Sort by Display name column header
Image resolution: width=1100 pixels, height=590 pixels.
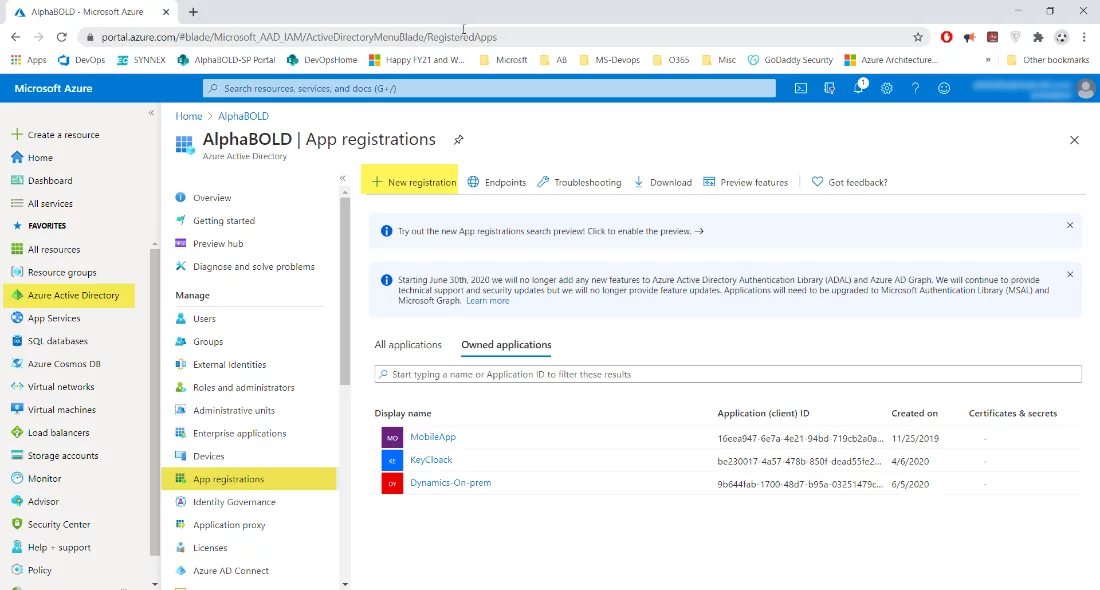pos(403,413)
